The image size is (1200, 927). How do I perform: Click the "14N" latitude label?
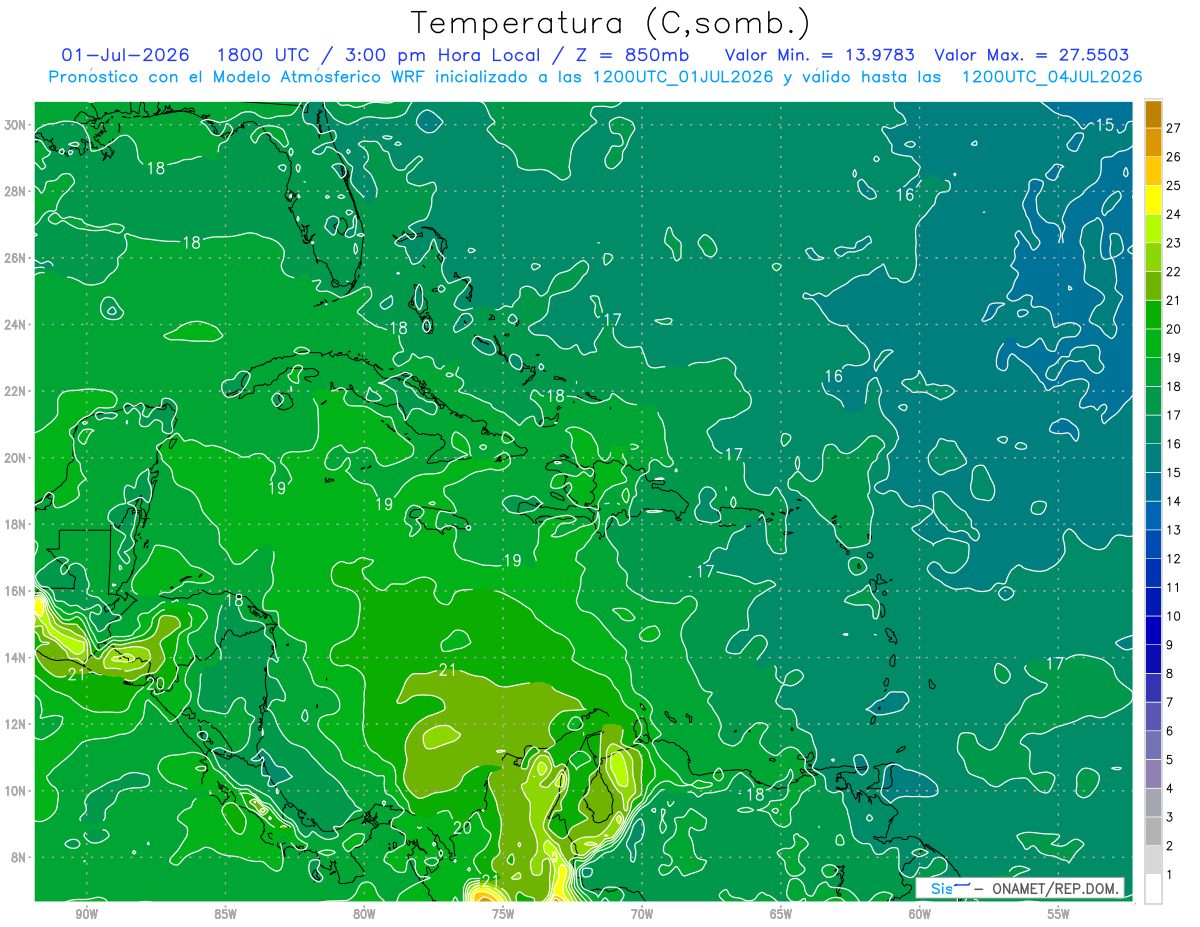[17, 657]
